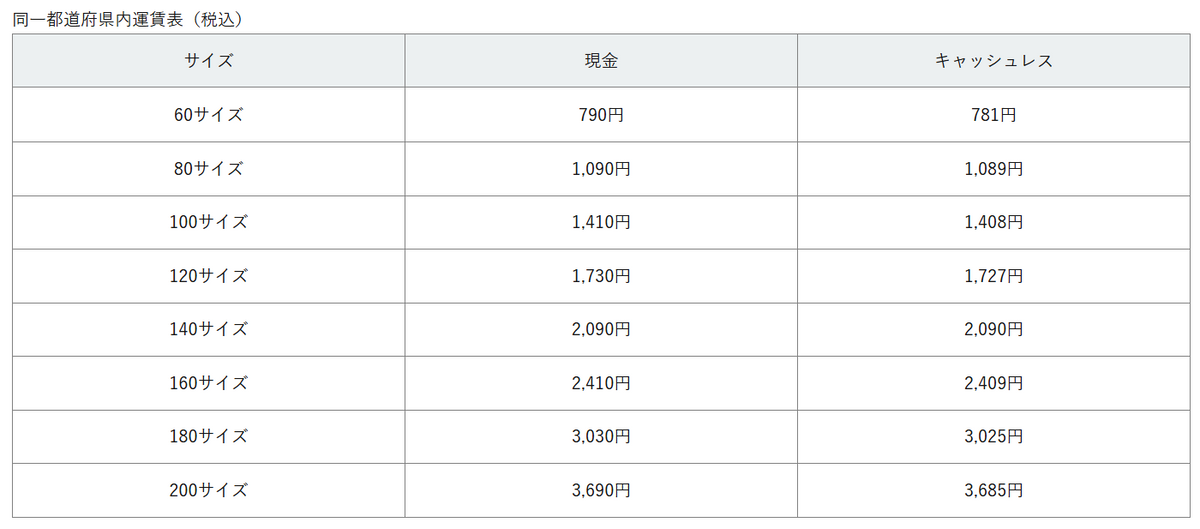Select the 180サイズ row label
Viewport: 1200px width, 529px height.
[208, 437]
